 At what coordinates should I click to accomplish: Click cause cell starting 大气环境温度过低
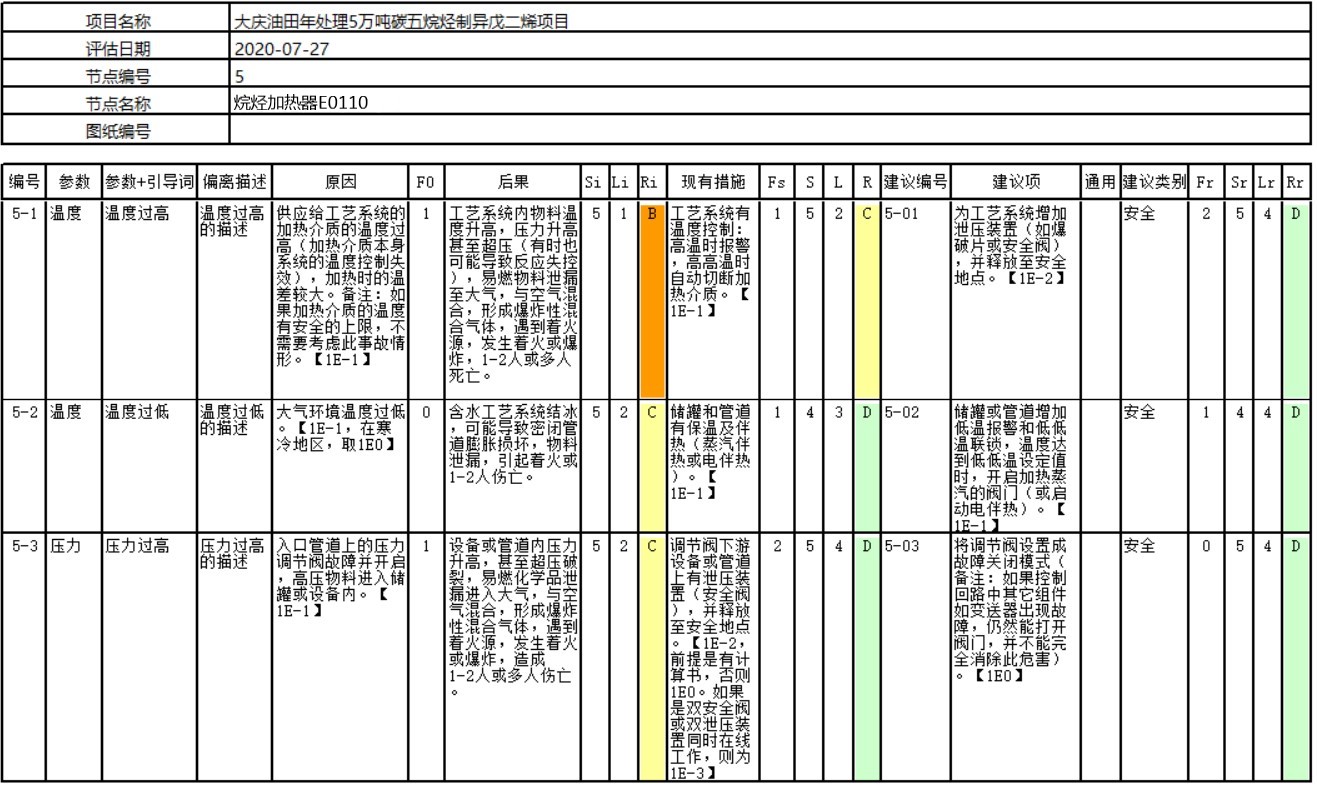[340, 467]
